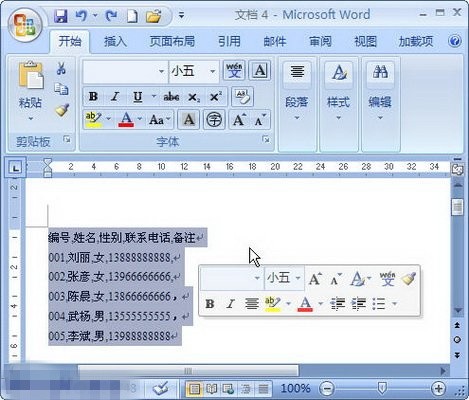Image resolution: width=469 pixels, height=400 pixels.
Task: Click the tab selector box left of the ruler
Action: click(15, 168)
